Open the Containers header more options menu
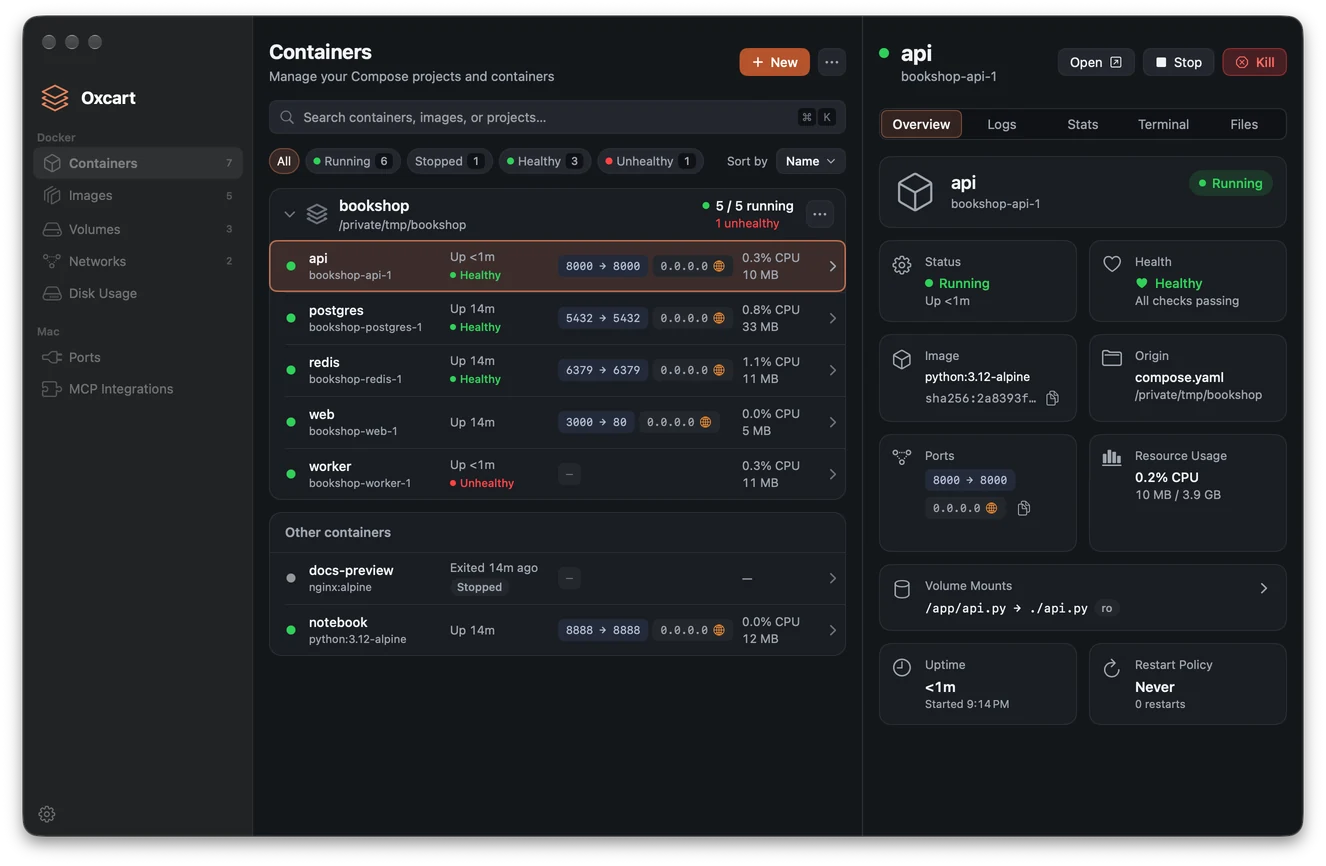 pos(831,62)
